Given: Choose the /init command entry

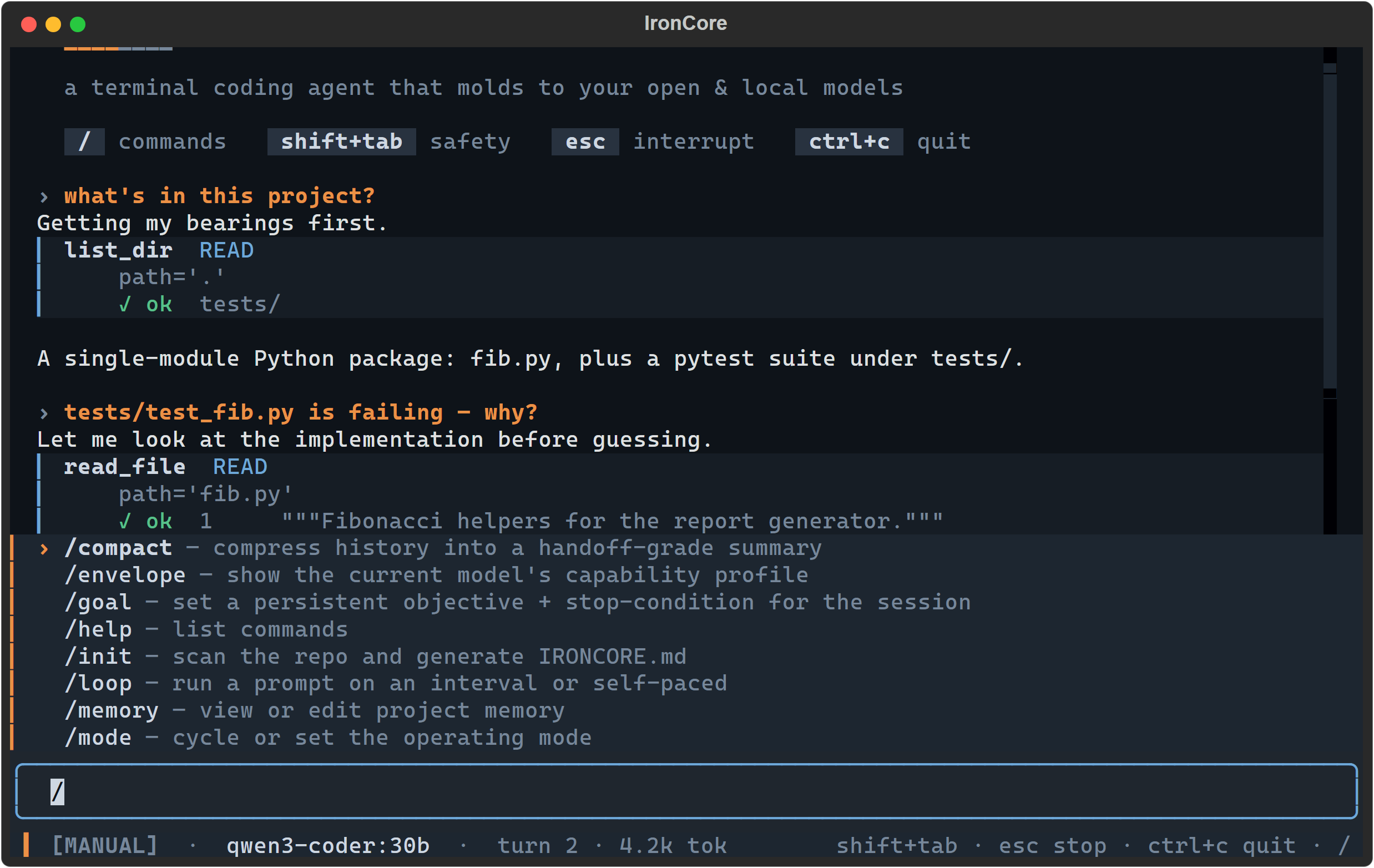Looking at the screenshot, I should pos(686,657).
